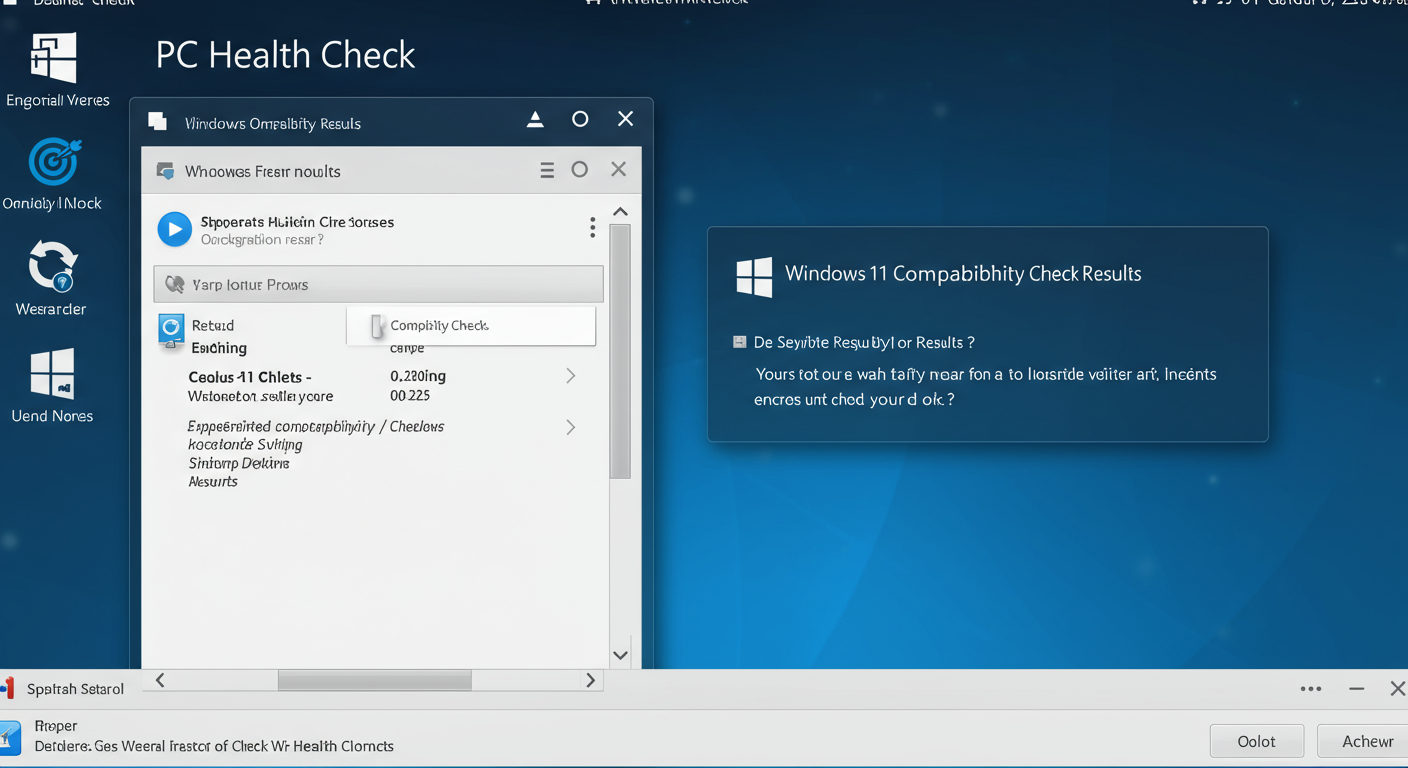1408x768 pixels.
Task: Click the horizontal scrollbar thumb
Action: point(374,680)
